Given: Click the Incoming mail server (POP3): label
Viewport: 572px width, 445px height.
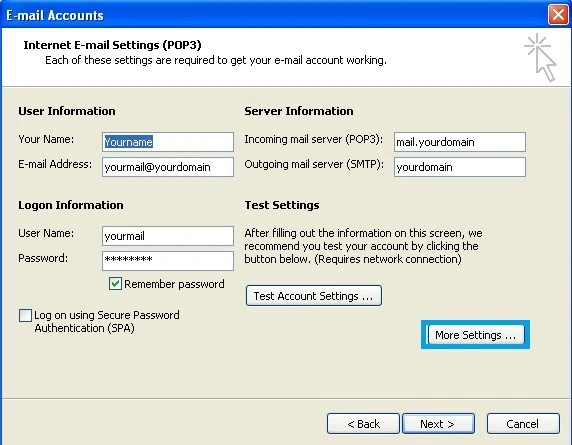Looking at the screenshot, I should [x=314, y=139].
